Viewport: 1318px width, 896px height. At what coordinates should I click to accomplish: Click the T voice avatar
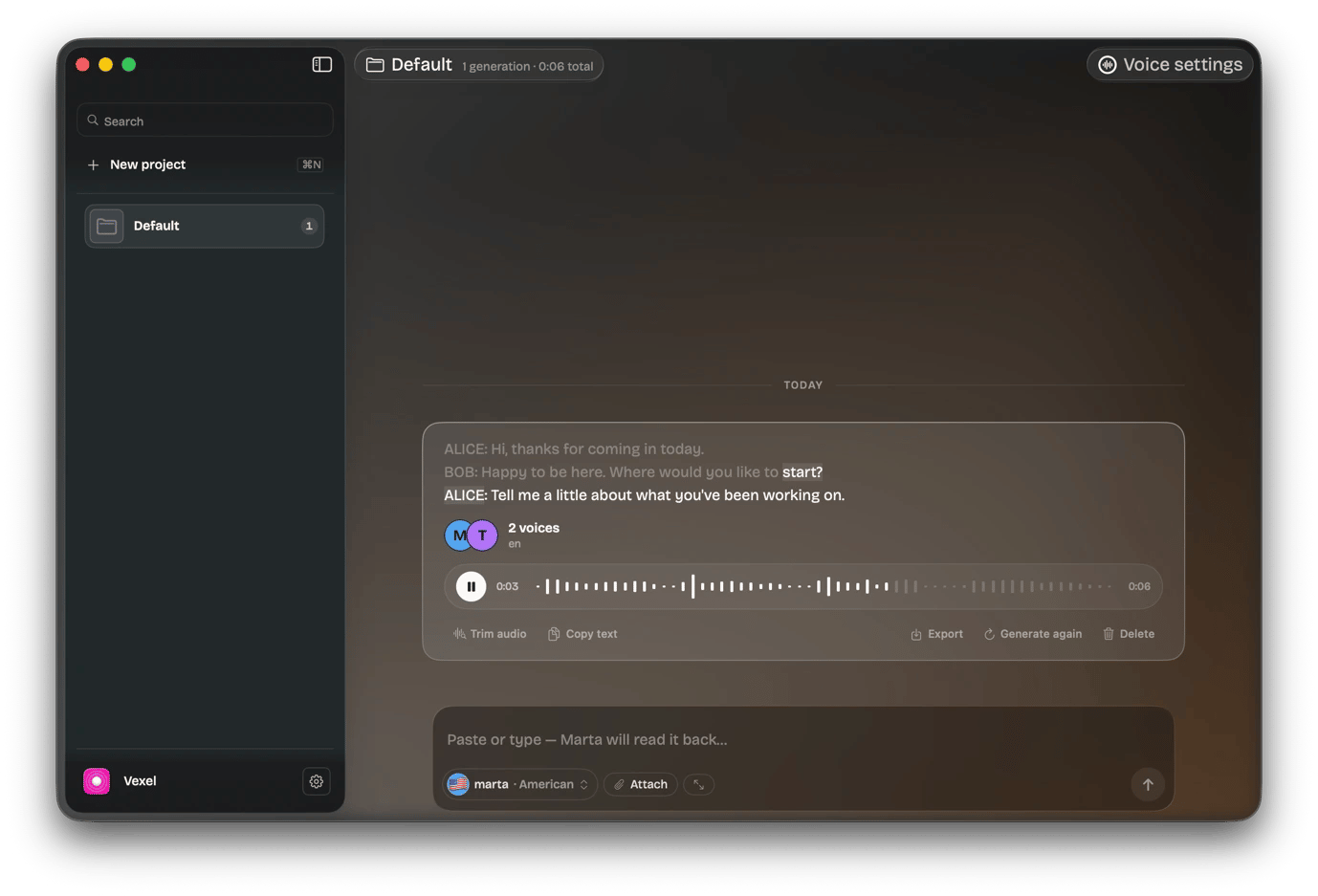click(x=484, y=535)
